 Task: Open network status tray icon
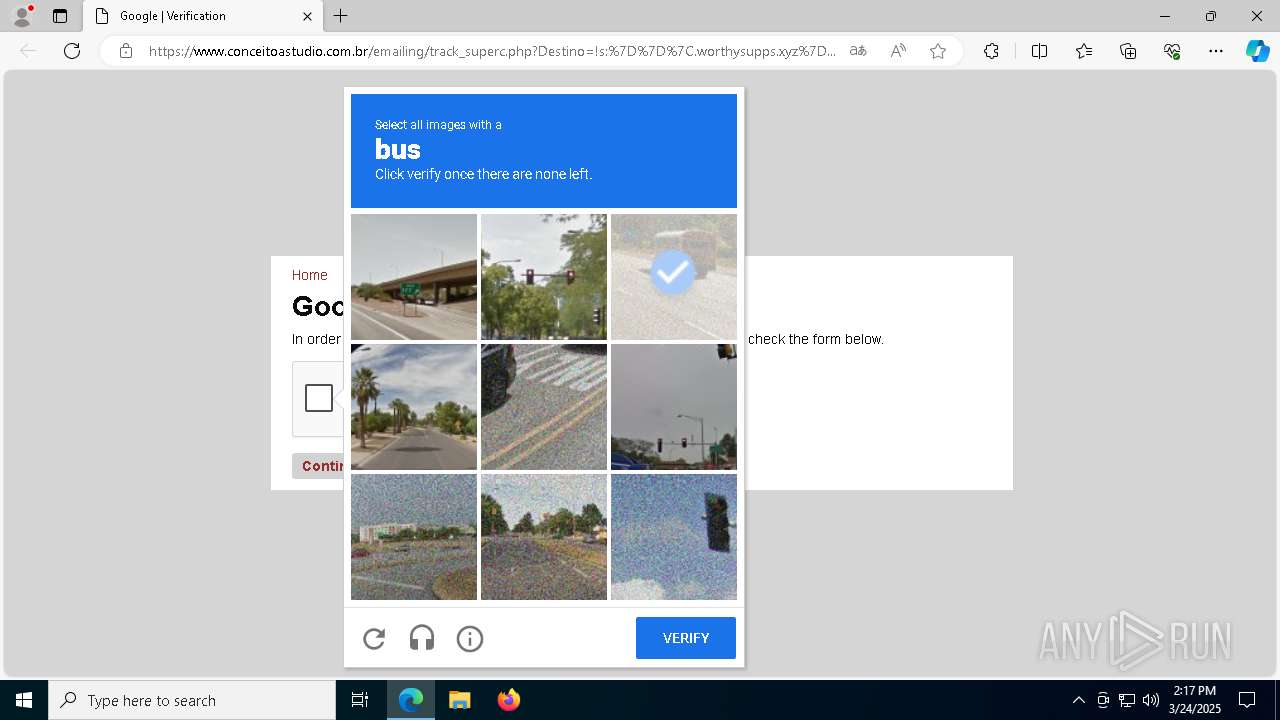coord(1127,700)
